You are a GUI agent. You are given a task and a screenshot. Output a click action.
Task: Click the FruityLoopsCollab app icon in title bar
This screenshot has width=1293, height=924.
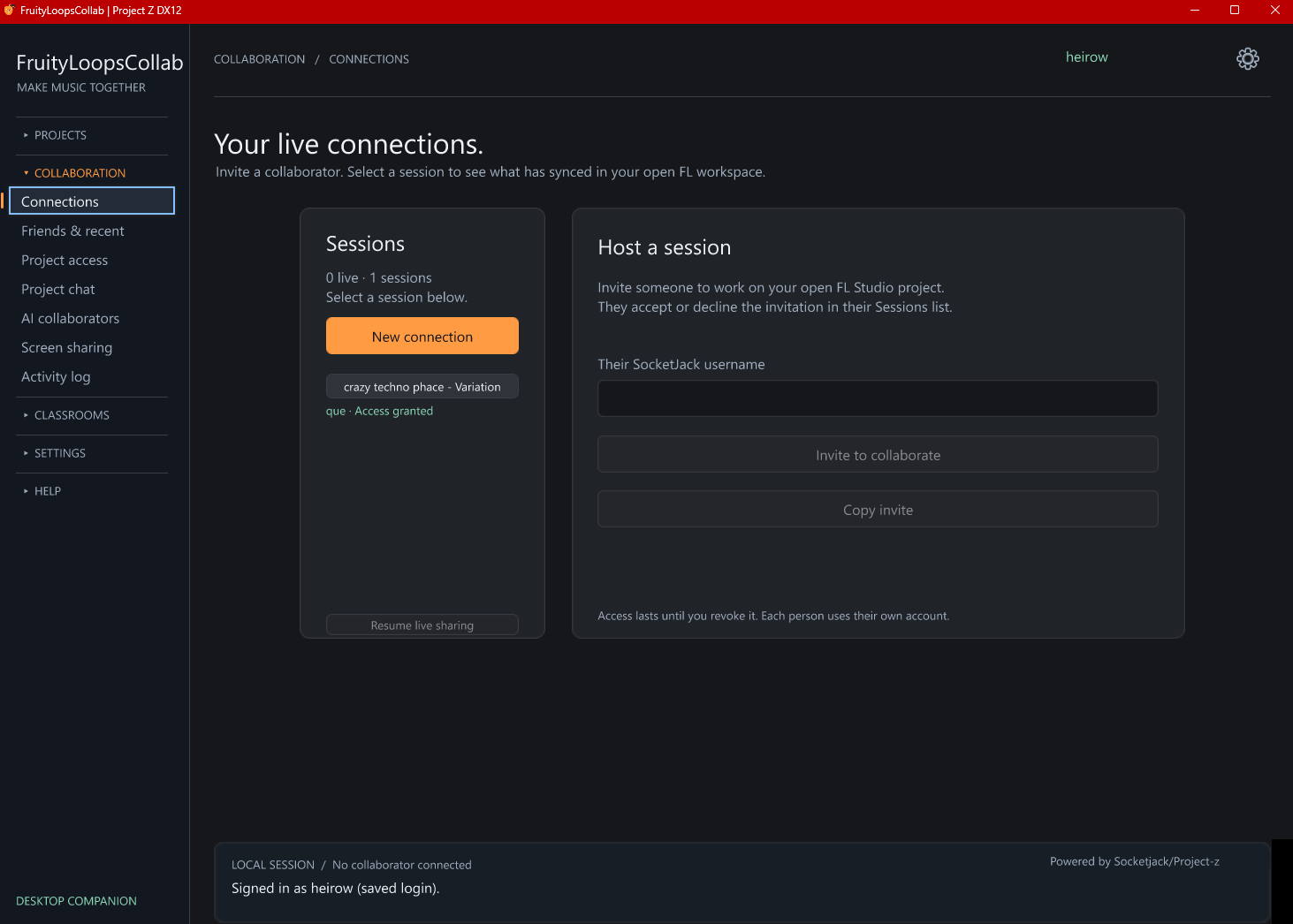click(x=10, y=11)
